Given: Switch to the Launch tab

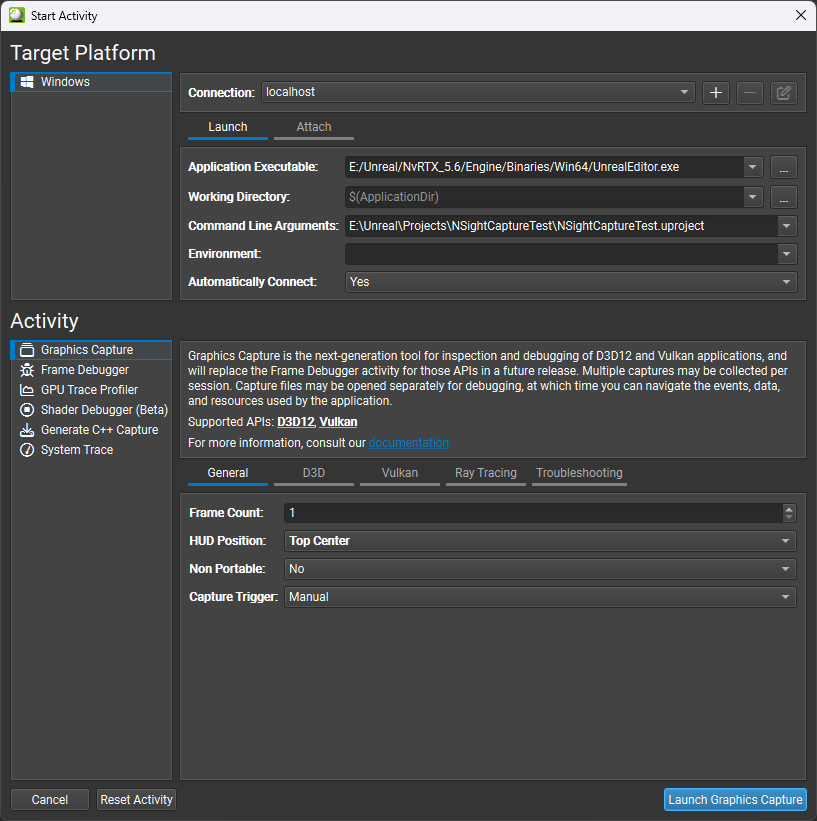Looking at the screenshot, I should 228,127.
